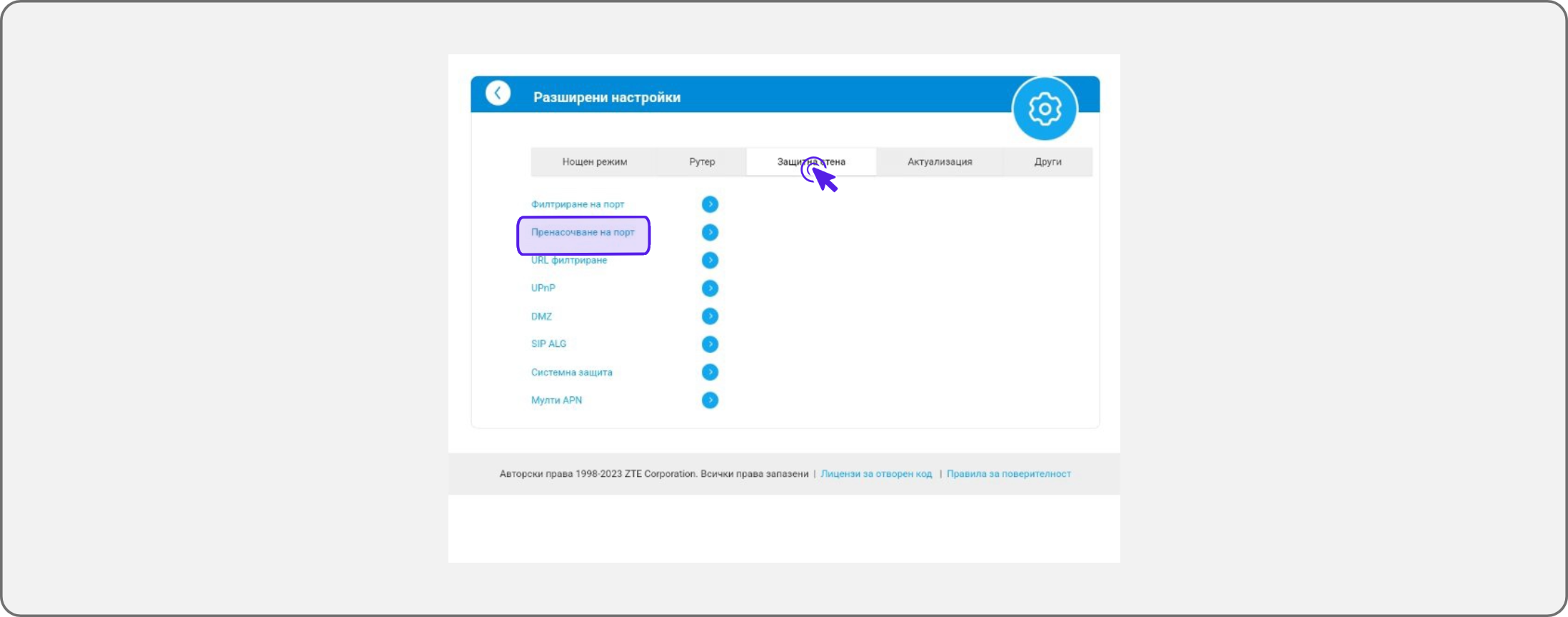Switch to the Рутер tab
This screenshot has width=1568, height=617.
pyautogui.click(x=702, y=162)
